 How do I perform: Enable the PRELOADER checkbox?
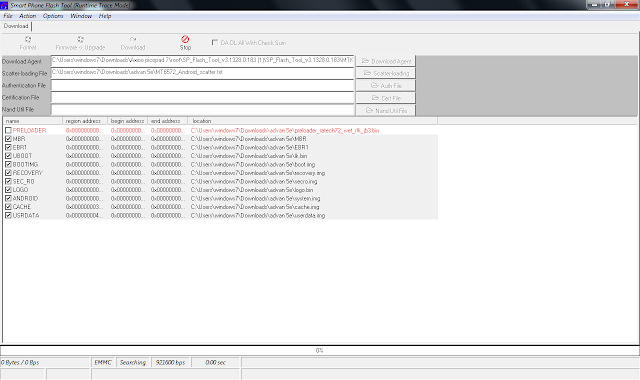[x=8, y=131]
